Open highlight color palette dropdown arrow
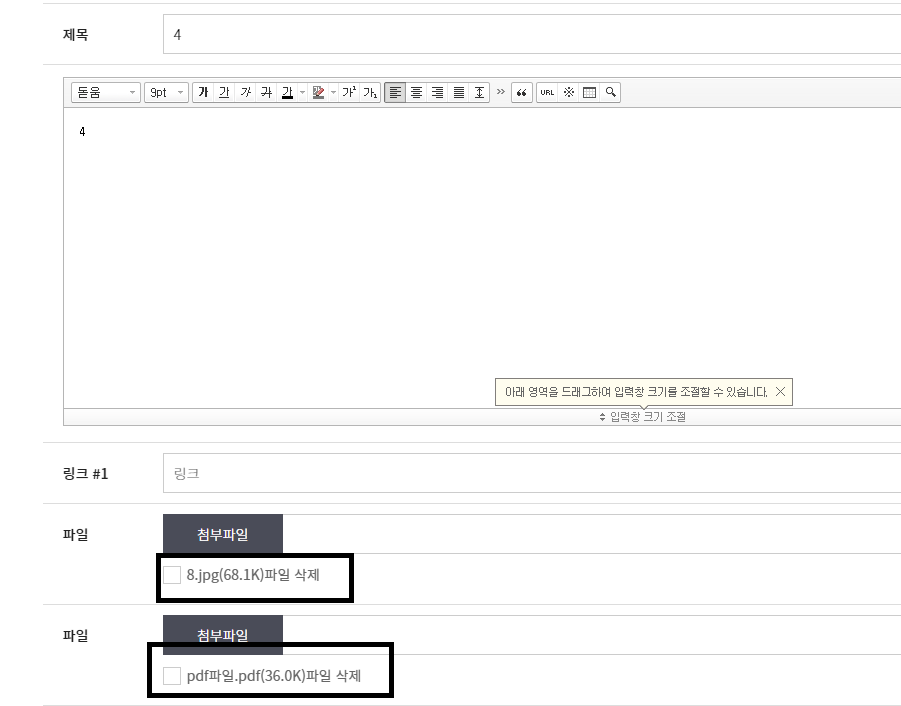The image size is (901, 706). 333,92
